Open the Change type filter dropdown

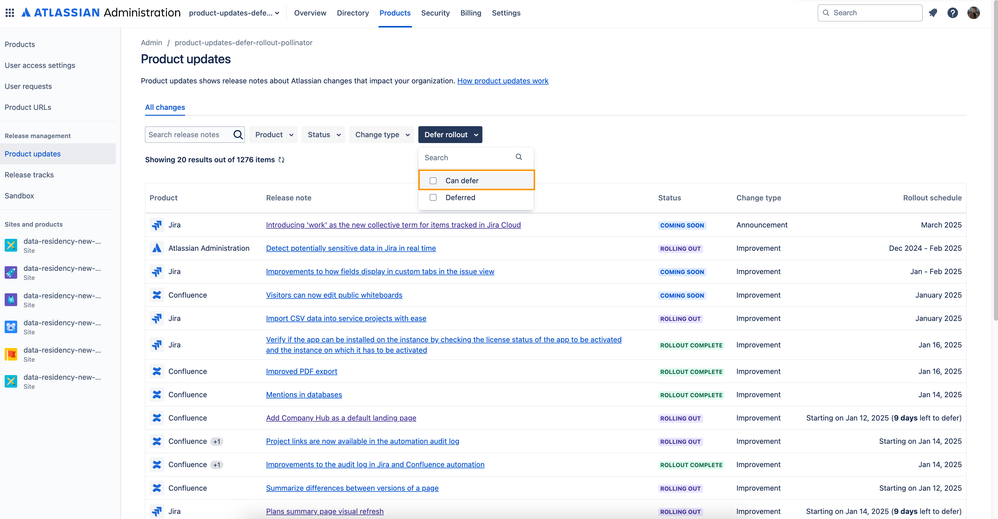pyautogui.click(x=382, y=134)
